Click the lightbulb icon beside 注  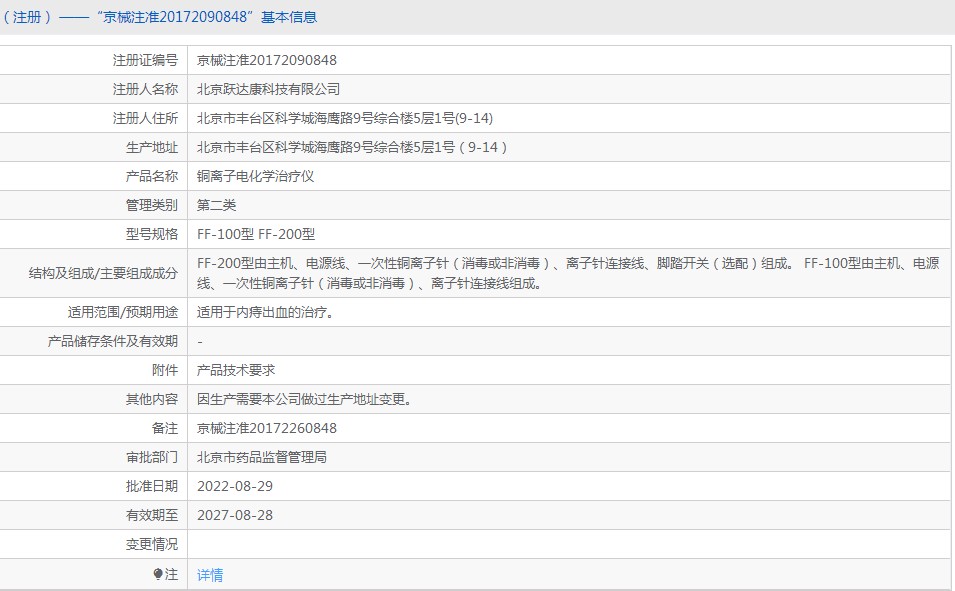tap(158, 574)
